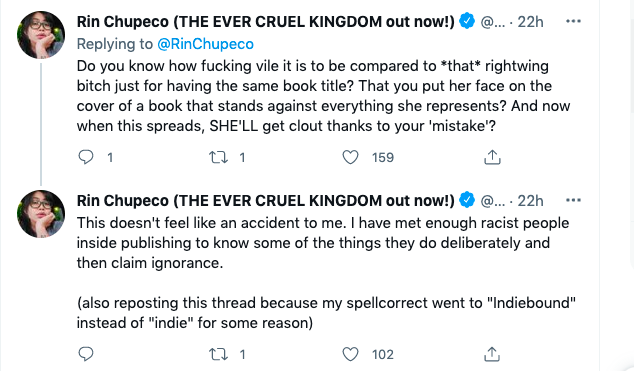Click verified badge on first tweet
634x371 pixels.
[x=467, y=21]
